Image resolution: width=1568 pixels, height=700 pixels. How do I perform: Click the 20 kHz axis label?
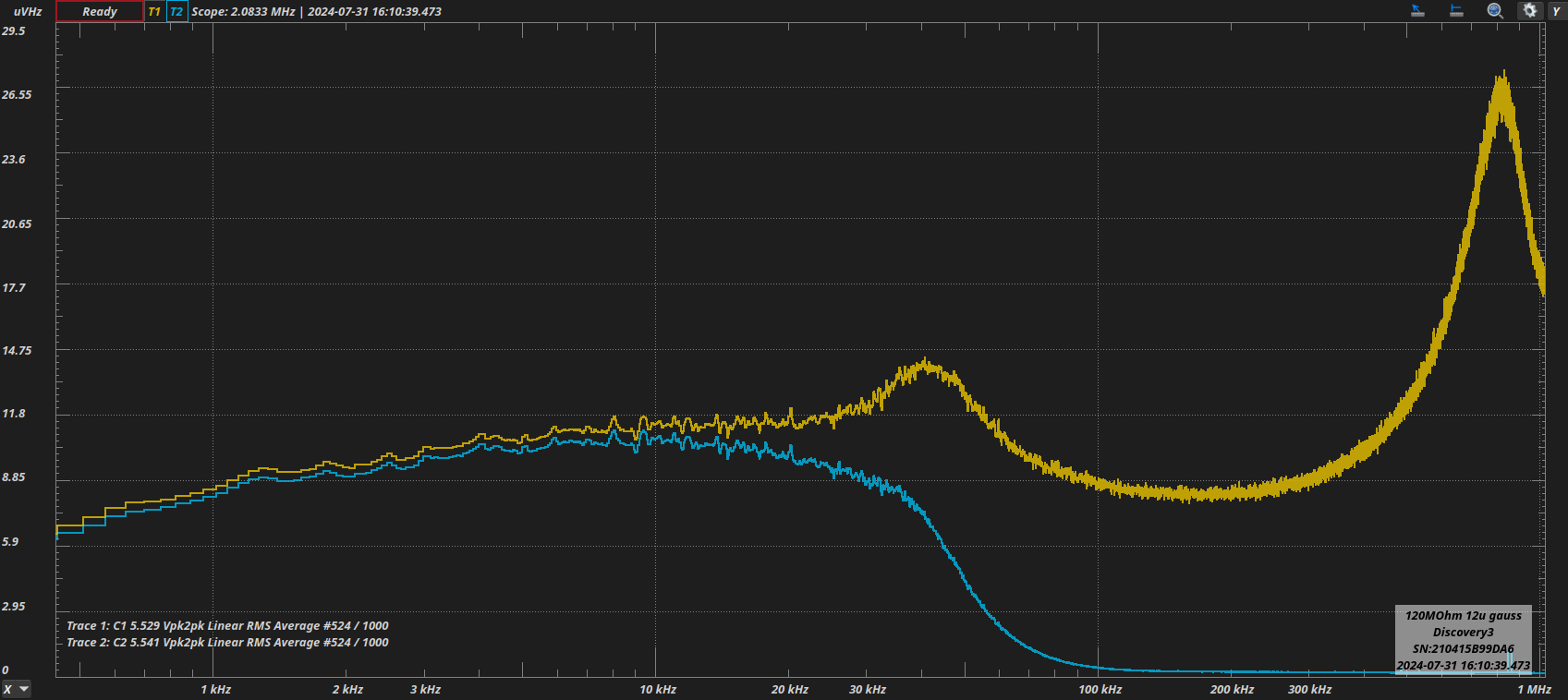click(x=790, y=689)
